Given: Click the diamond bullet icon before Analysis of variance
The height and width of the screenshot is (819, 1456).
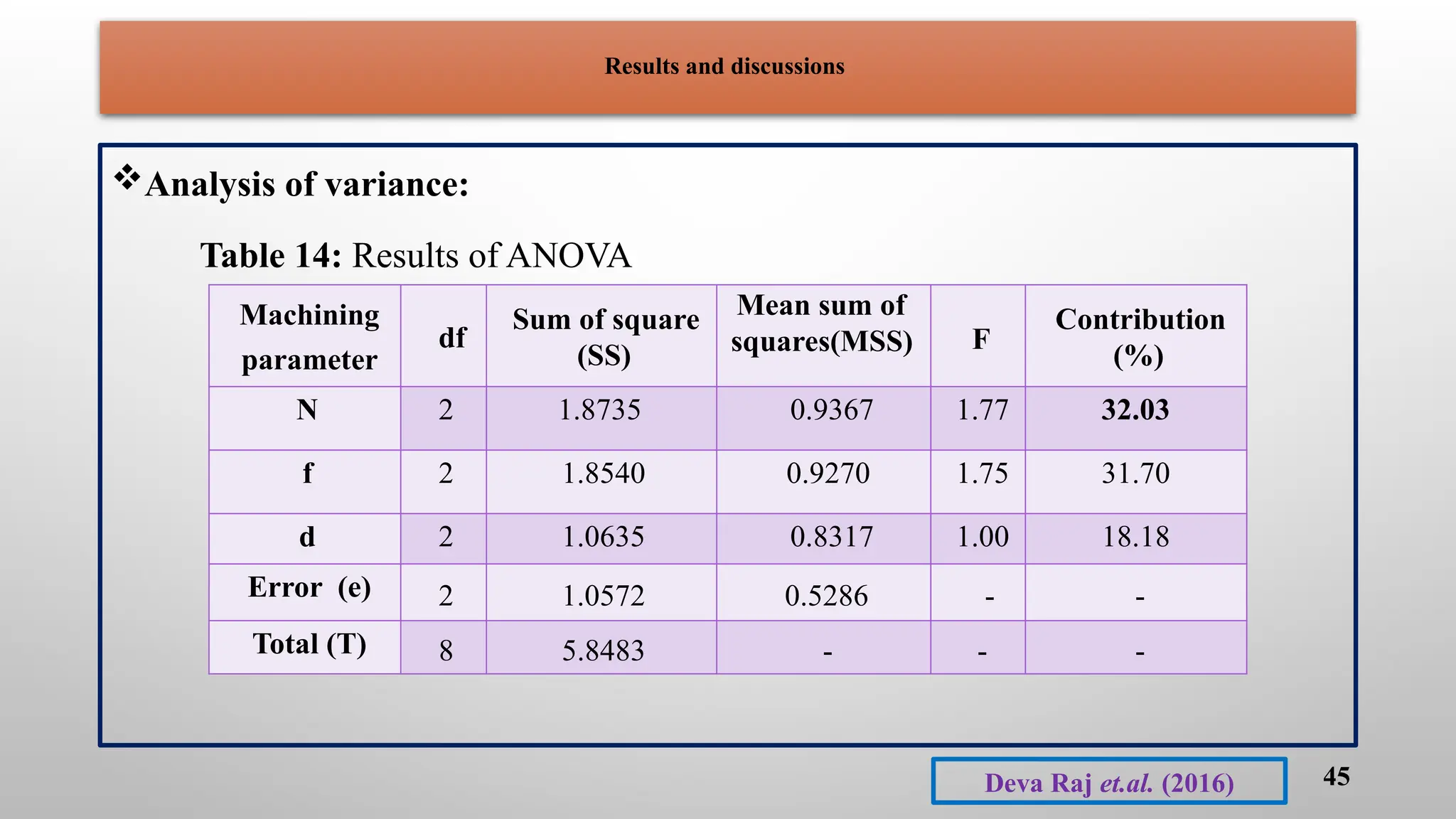Looking at the screenshot, I should pyautogui.click(x=127, y=177).
